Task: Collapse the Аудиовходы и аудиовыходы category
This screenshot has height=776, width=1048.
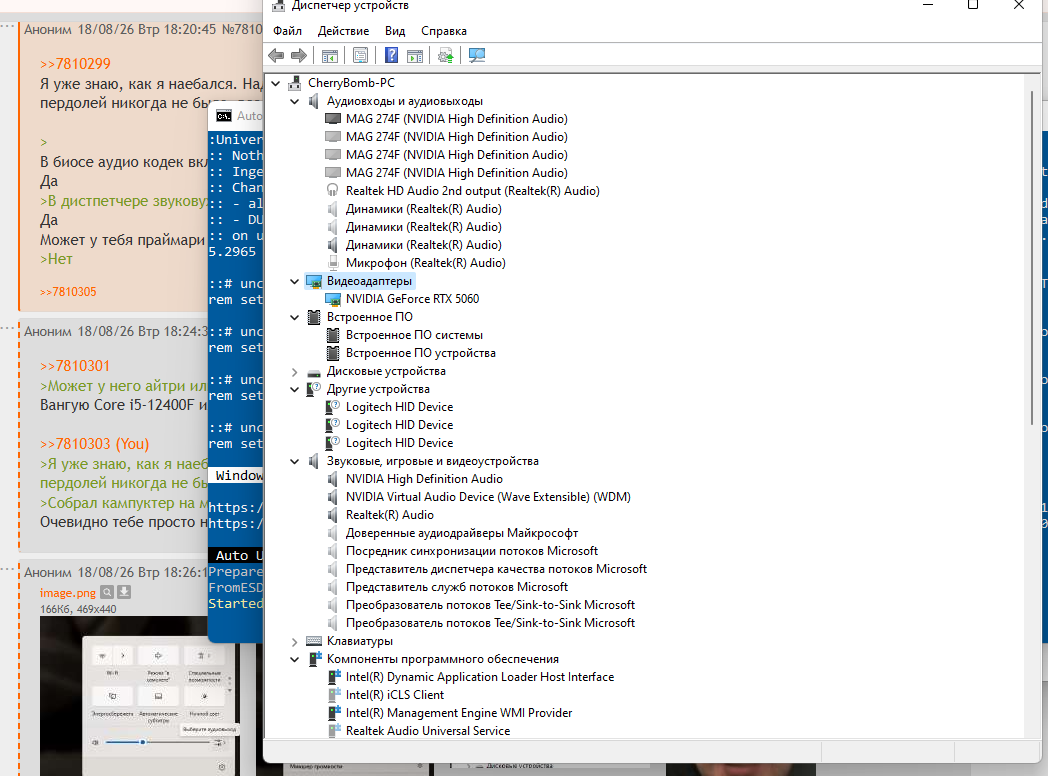Action: (x=294, y=101)
